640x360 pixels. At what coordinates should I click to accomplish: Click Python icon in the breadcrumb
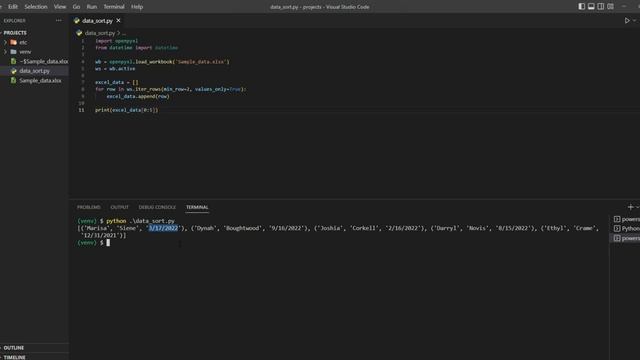(x=79, y=33)
